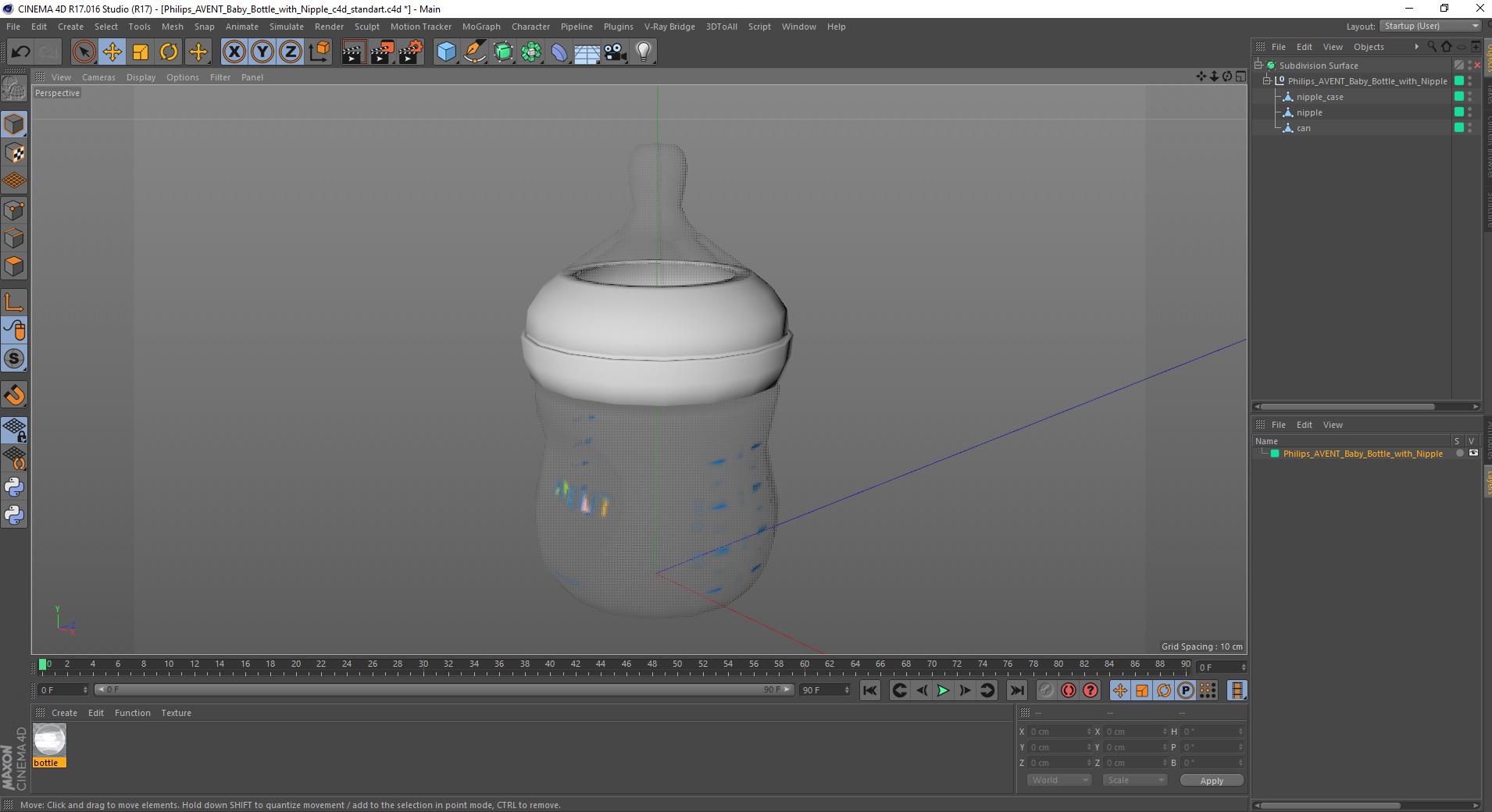This screenshot has width=1492, height=812.
Task: Toggle Z axis lock
Action: (291, 52)
